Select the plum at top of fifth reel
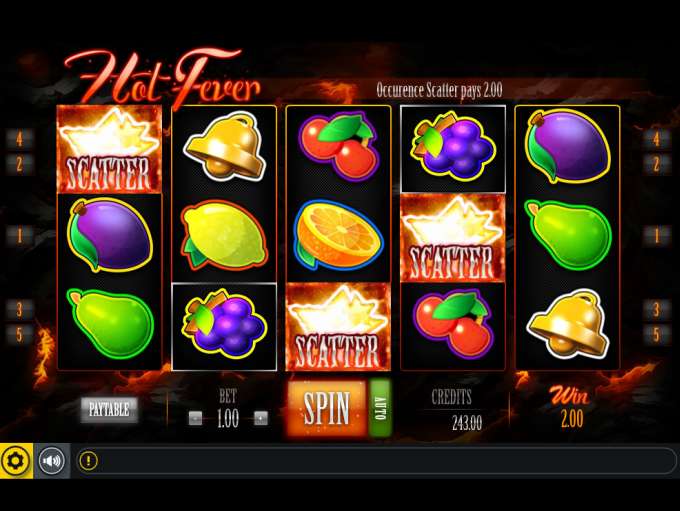The width and height of the screenshot is (680, 511). (568, 147)
